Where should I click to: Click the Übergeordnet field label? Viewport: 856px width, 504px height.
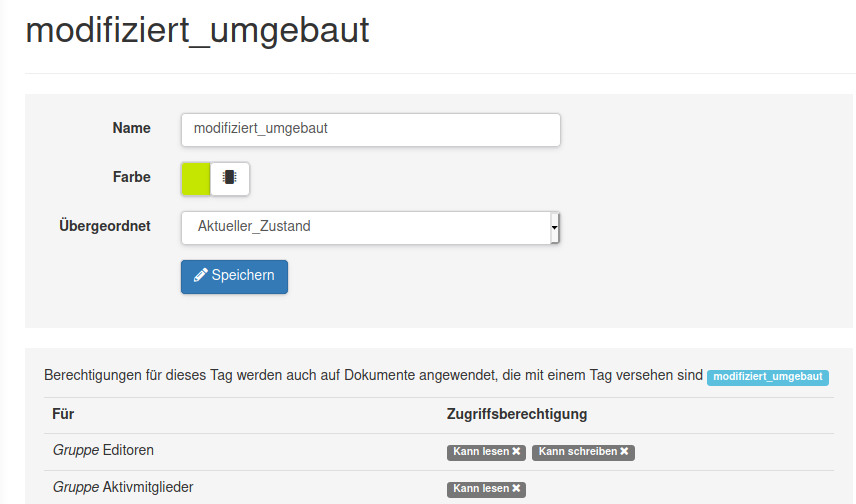[105, 226]
